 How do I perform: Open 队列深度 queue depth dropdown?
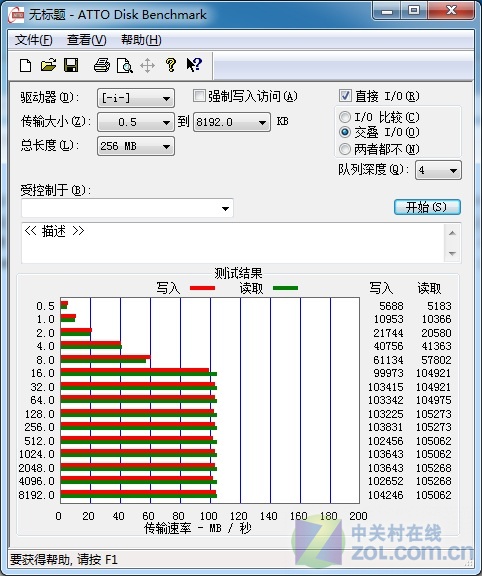coord(438,170)
